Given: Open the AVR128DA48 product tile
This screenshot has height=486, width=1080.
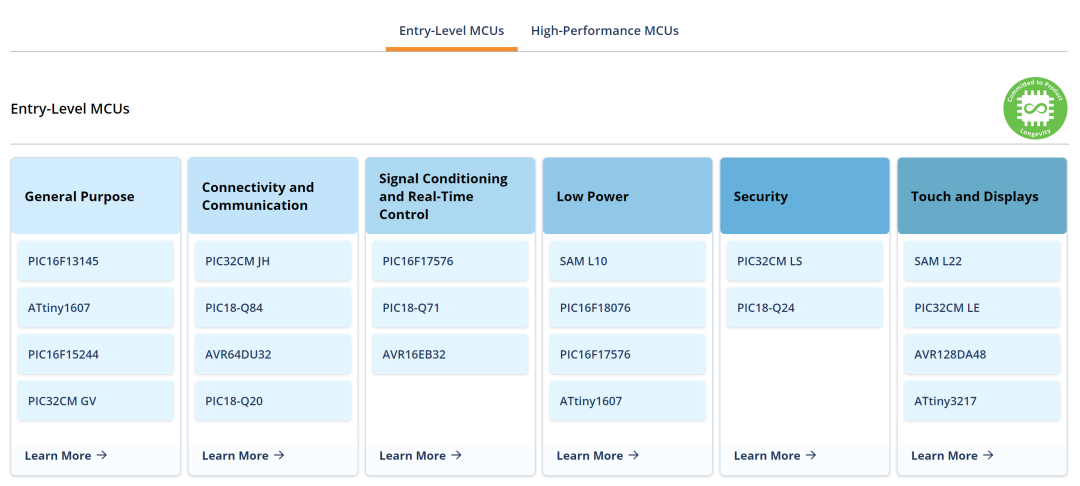Looking at the screenshot, I should [982, 355].
